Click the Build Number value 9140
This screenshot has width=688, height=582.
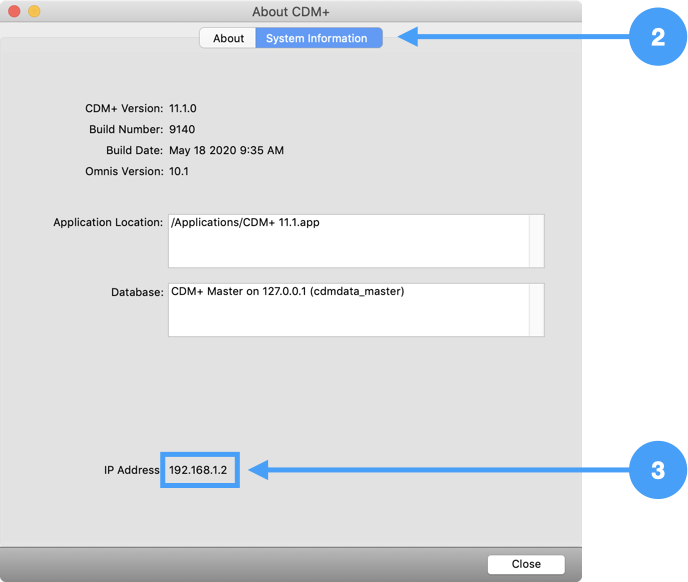coord(182,129)
